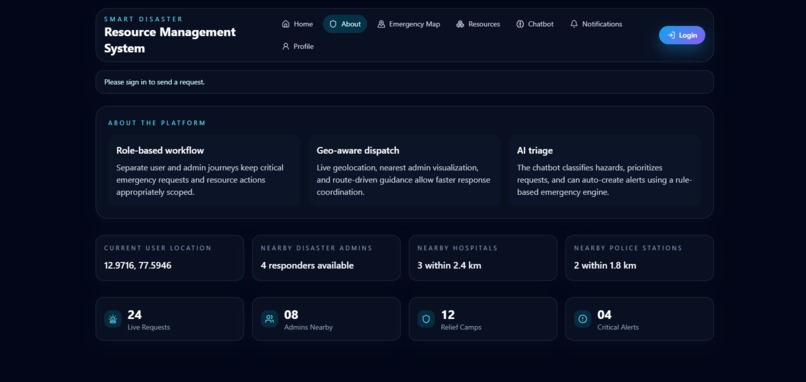806x382 pixels.
Task: Click the Admins Nearby people icon
Action: [269, 319]
